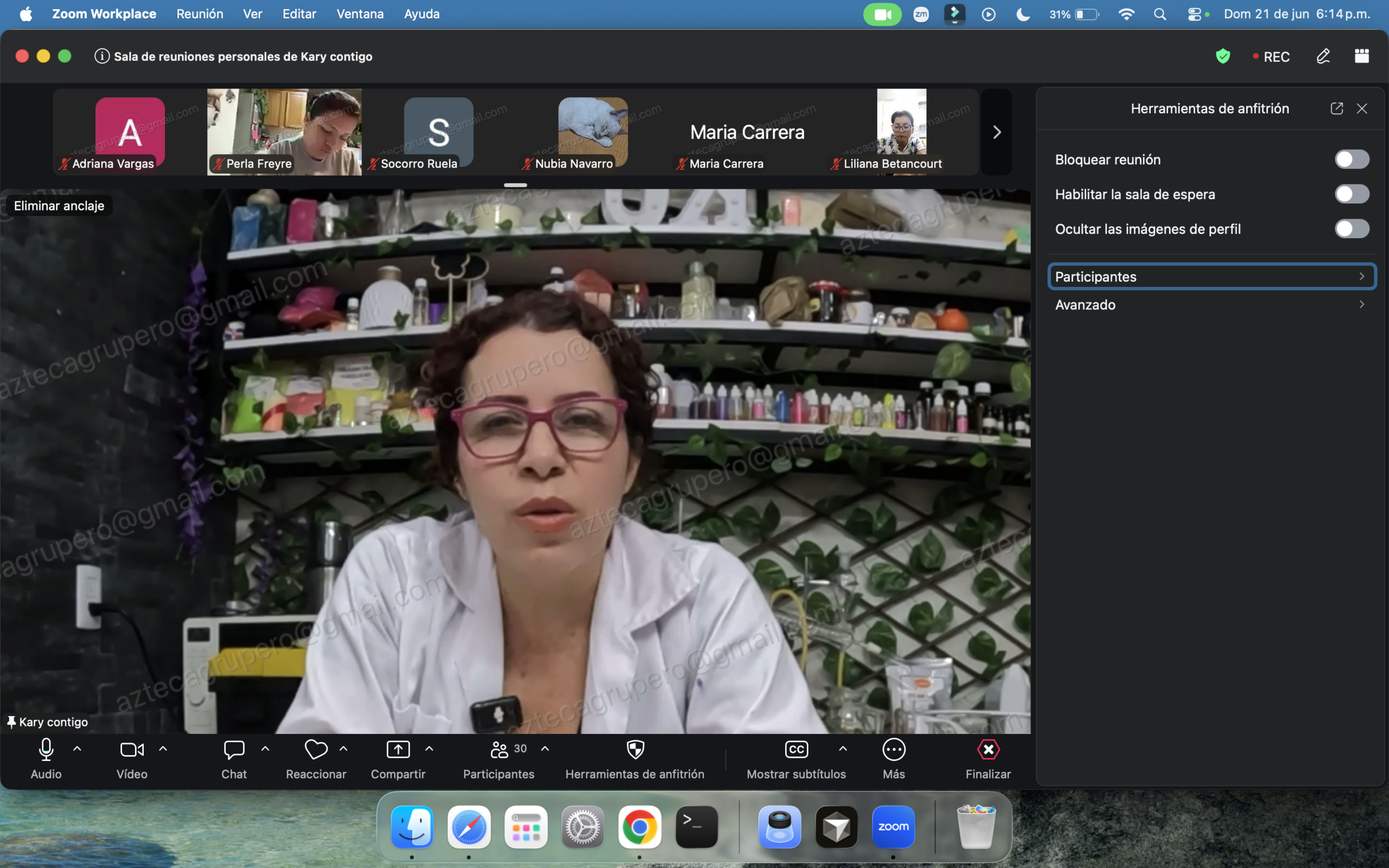Image resolution: width=1389 pixels, height=868 pixels.
Task: Open audio options arrow next to Audio
Action: [x=78, y=749]
